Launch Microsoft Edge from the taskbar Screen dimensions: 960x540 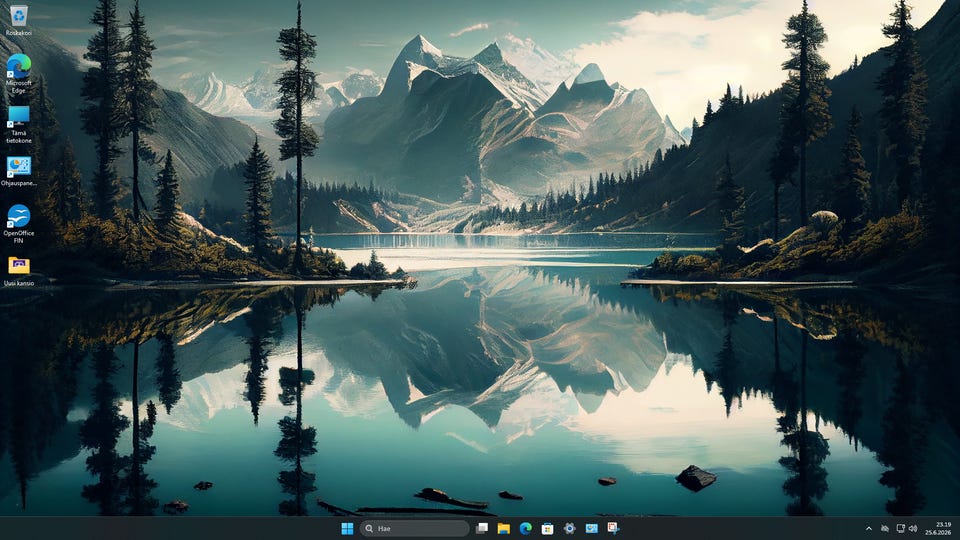click(x=525, y=528)
